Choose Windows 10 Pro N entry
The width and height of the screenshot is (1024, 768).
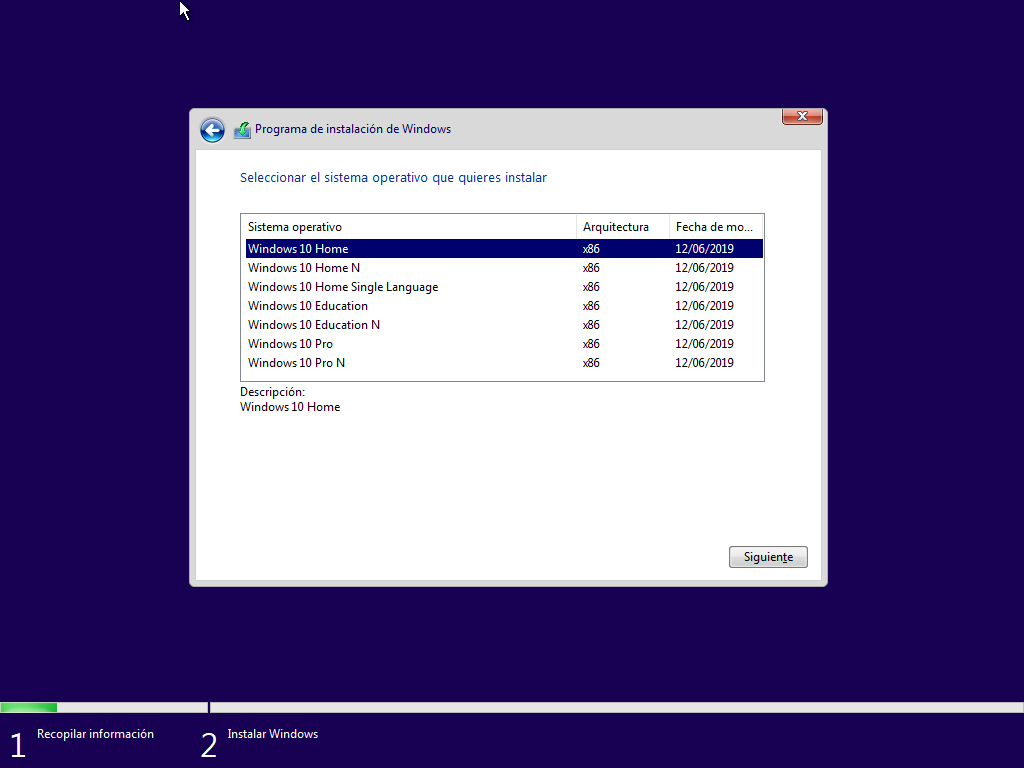(x=296, y=363)
